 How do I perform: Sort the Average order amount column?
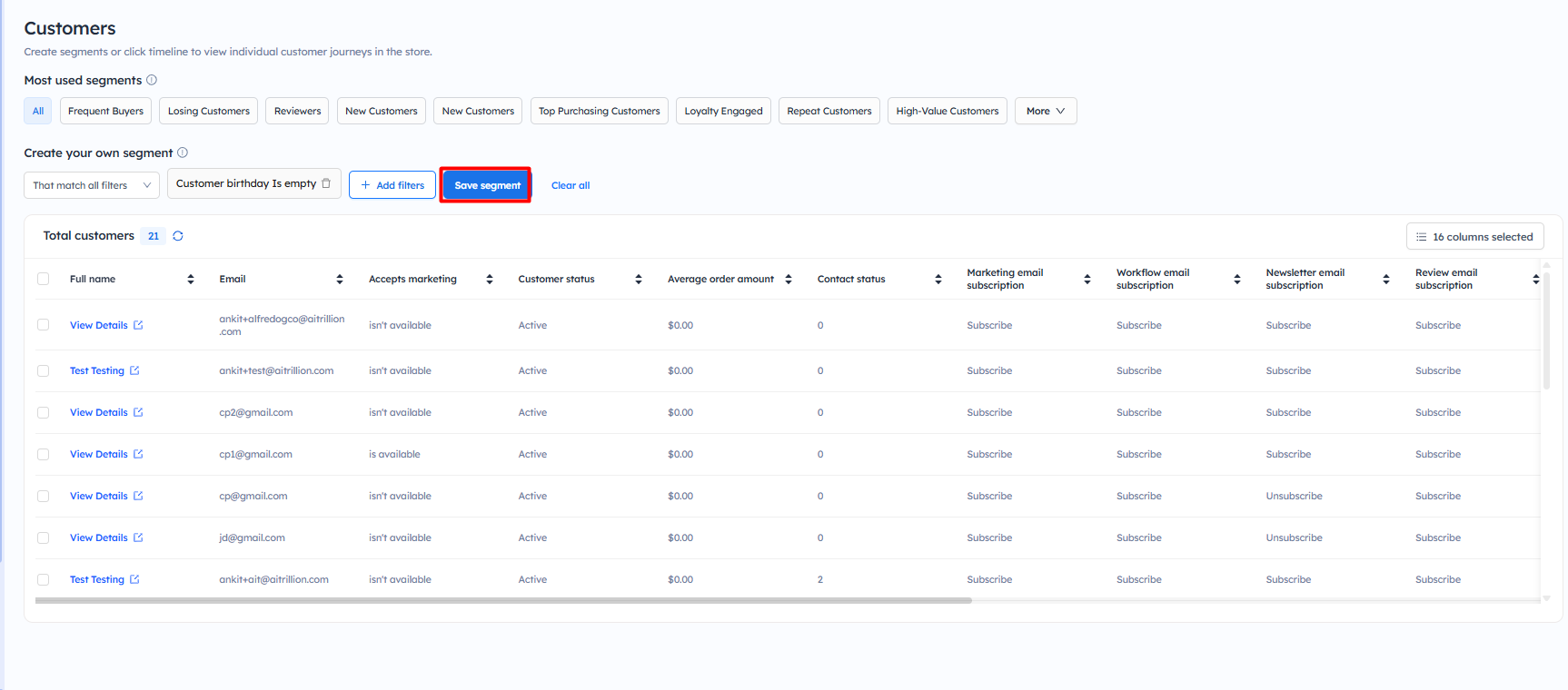[789, 280]
